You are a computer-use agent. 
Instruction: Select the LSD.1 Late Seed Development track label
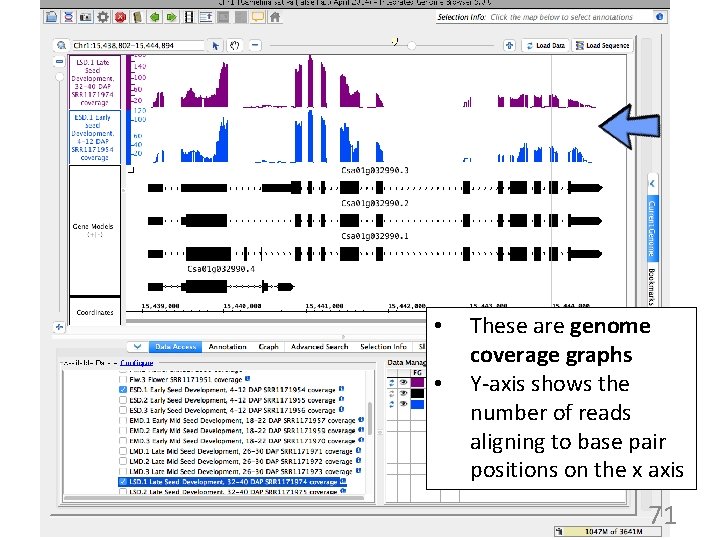95,82
